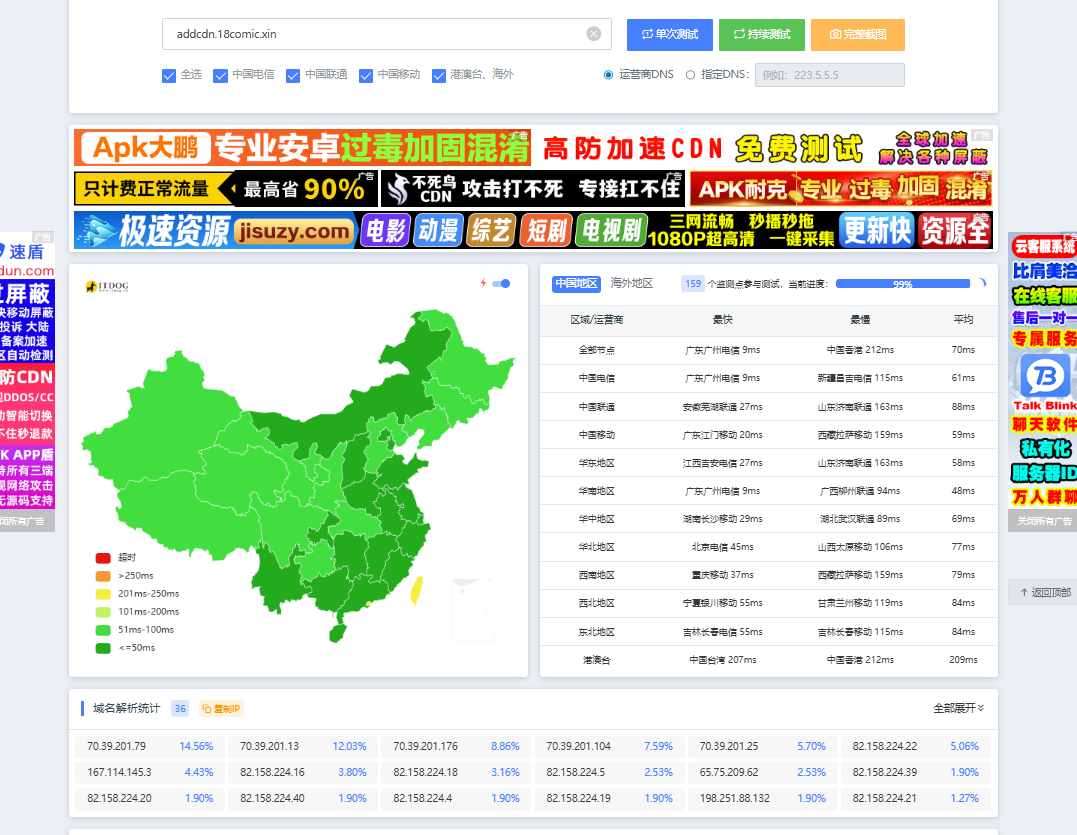Select the 指定DNS radio button
The height and width of the screenshot is (835, 1077).
(x=691, y=75)
